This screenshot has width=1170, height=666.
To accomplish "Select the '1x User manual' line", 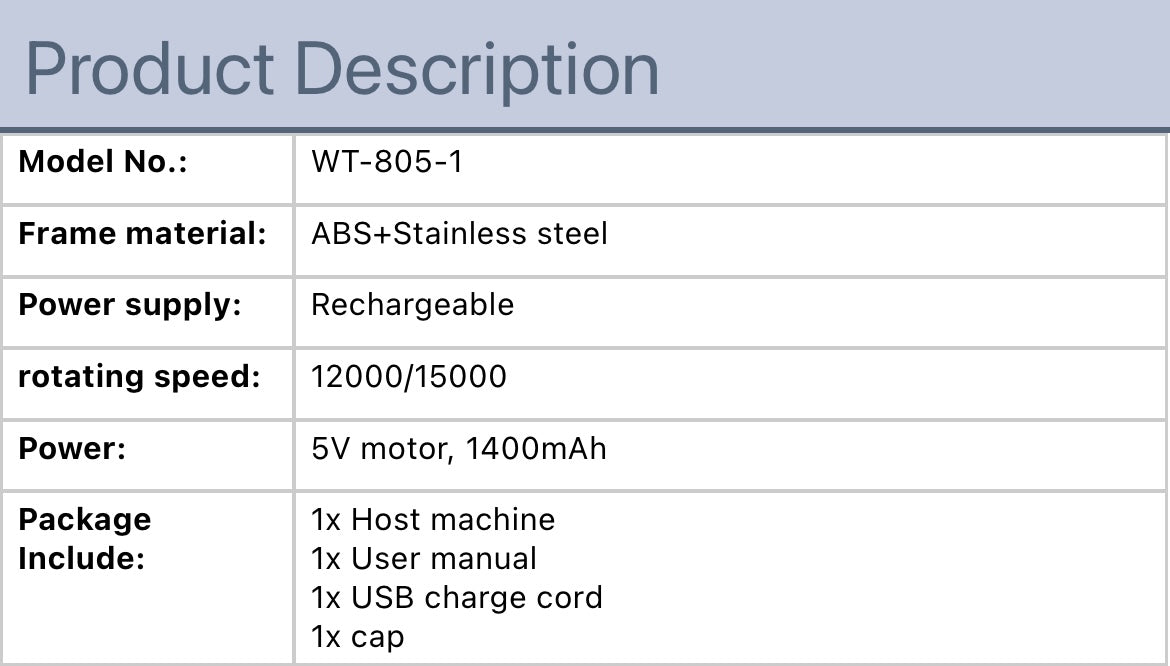I will coord(423,558).
